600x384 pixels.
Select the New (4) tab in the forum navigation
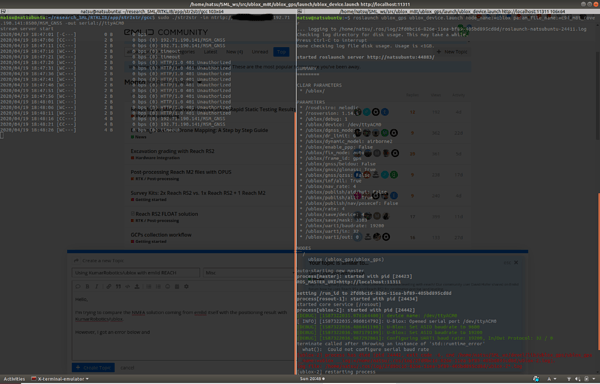(234, 52)
